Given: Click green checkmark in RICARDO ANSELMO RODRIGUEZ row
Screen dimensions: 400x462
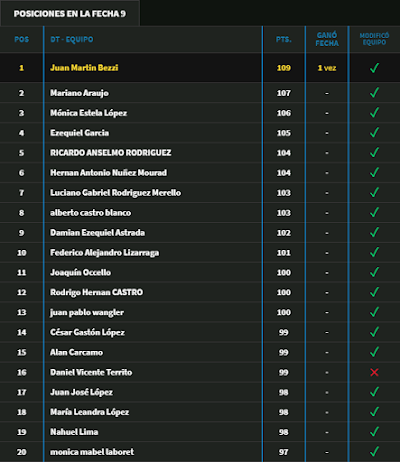Looking at the screenshot, I should (x=374, y=152).
